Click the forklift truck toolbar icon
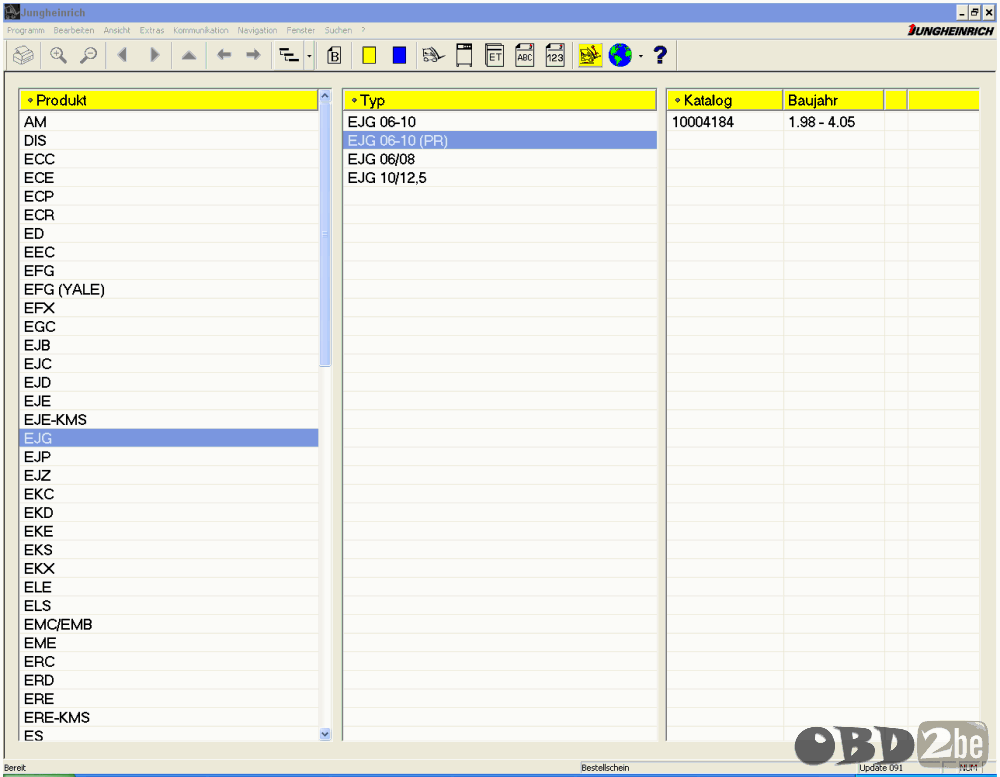This screenshot has width=1000, height=777. click(x=433, y=56)
